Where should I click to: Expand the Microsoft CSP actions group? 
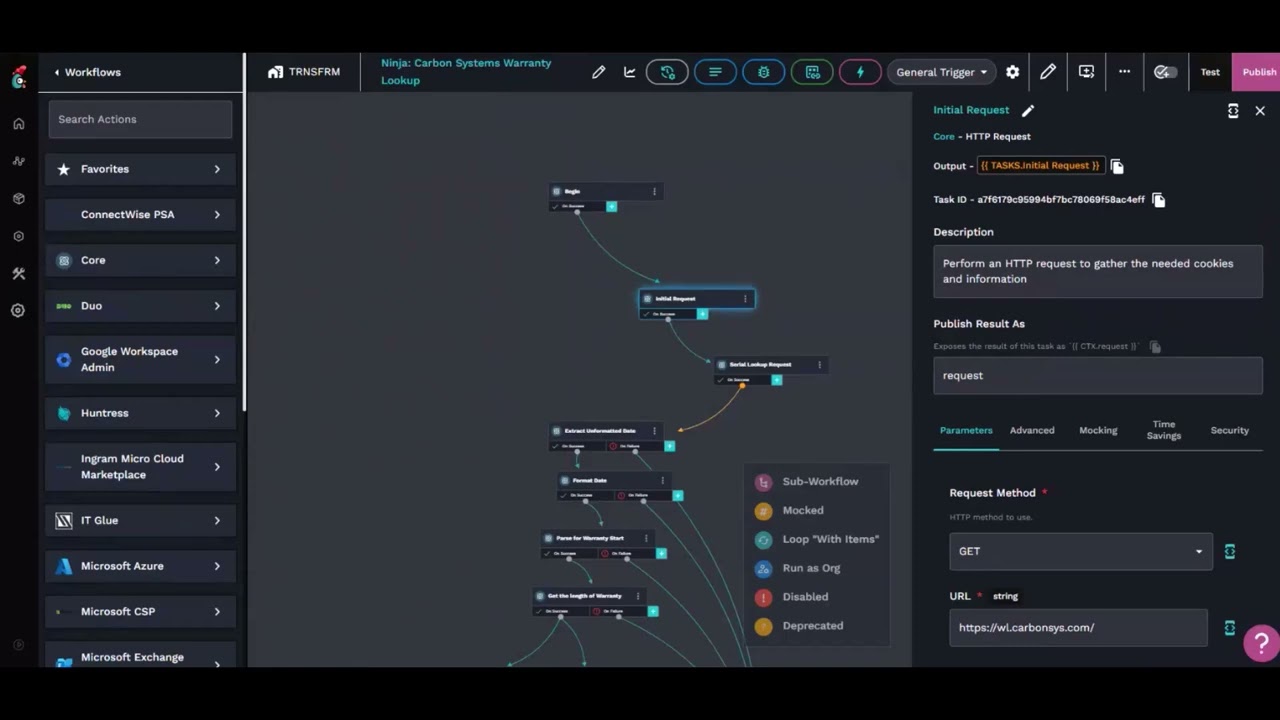(140, 612)
